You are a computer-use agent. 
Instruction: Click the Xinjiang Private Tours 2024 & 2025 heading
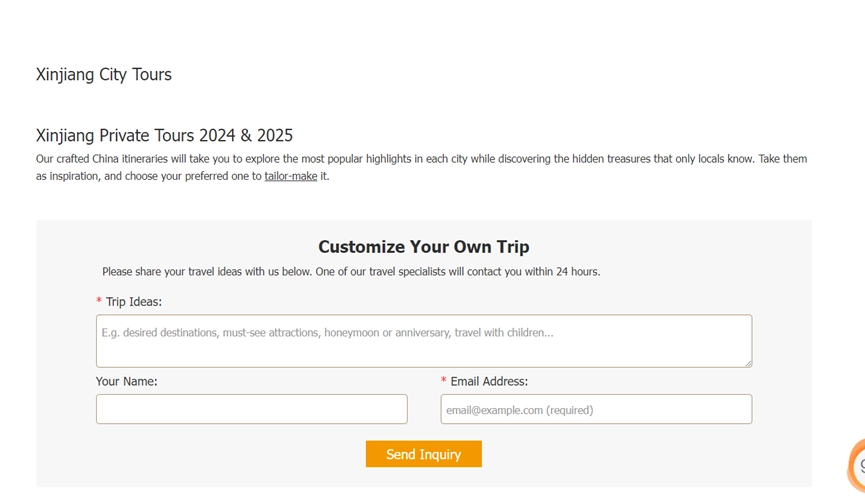pos(164,135)
